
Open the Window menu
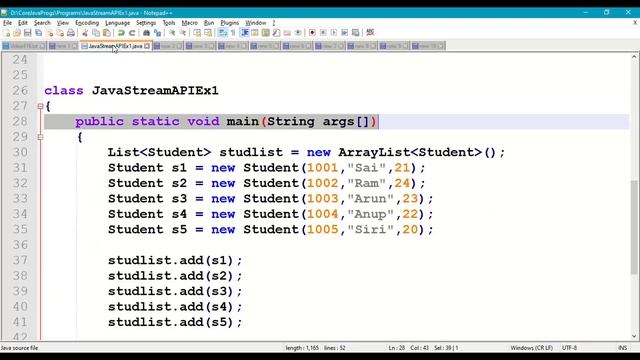pos(256,23)
